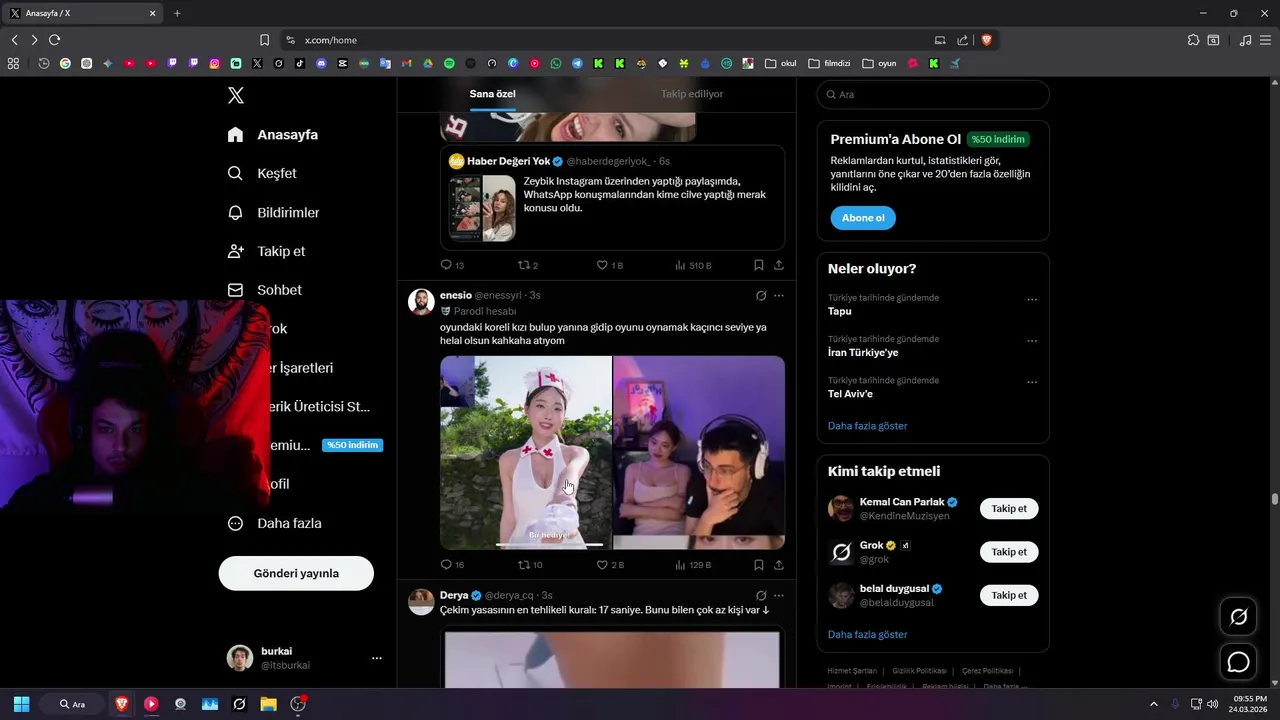
Task: Open the floating chat messages button
Action: coord(1239,662)
